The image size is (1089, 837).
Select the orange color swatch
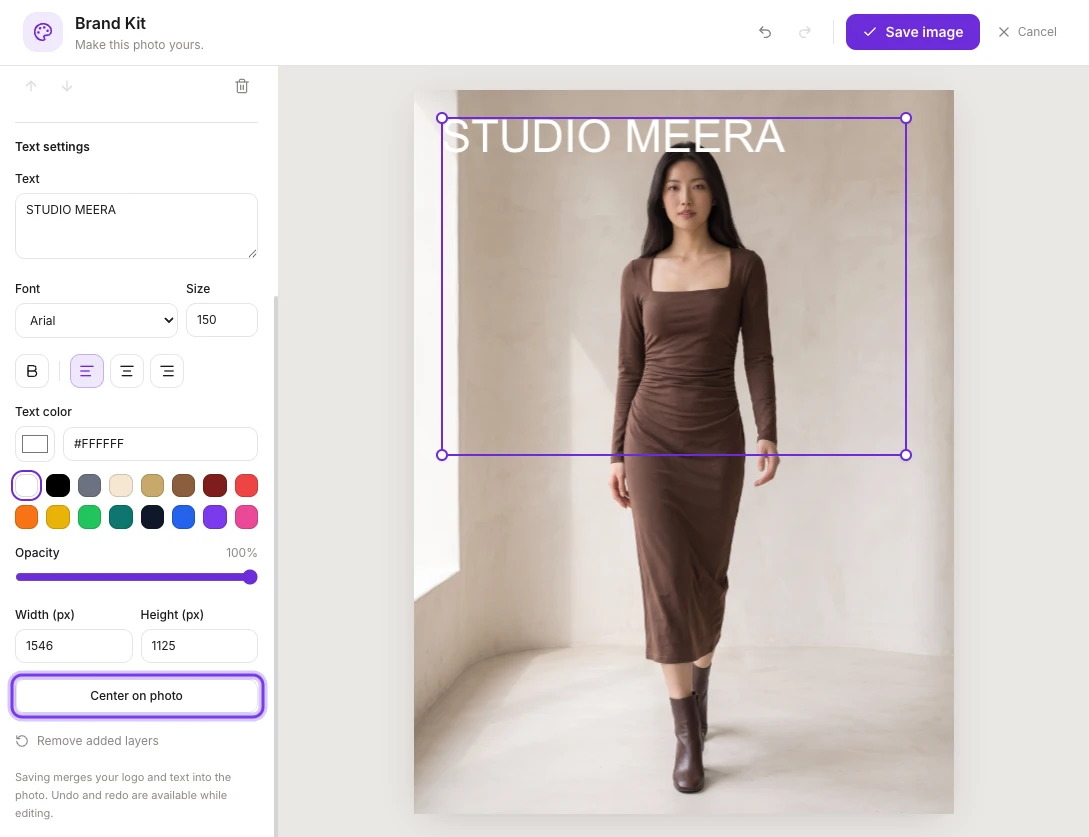pos(26,517)
